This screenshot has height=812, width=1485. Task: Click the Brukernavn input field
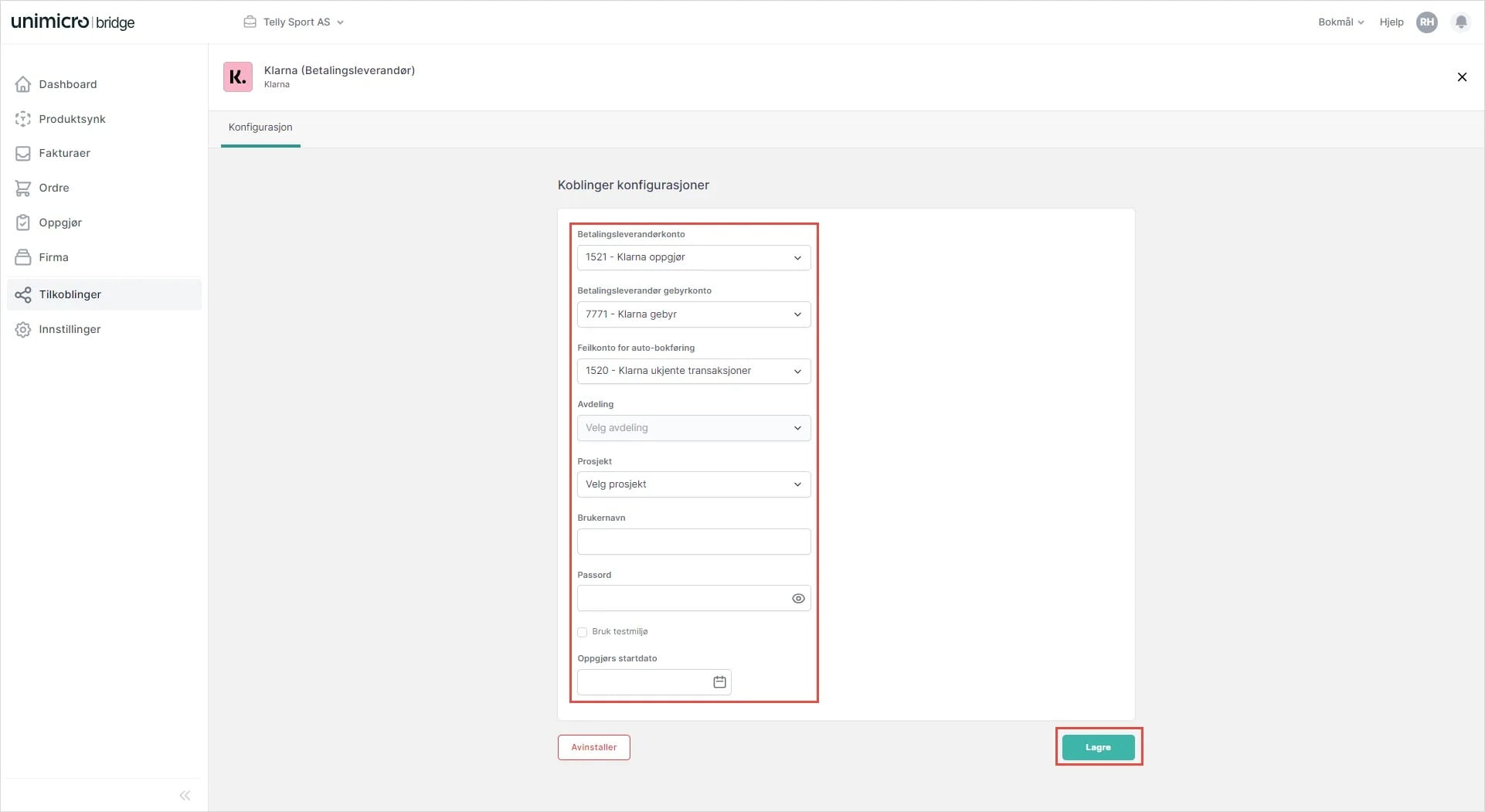pyautogui.click(x=694, y=542)
